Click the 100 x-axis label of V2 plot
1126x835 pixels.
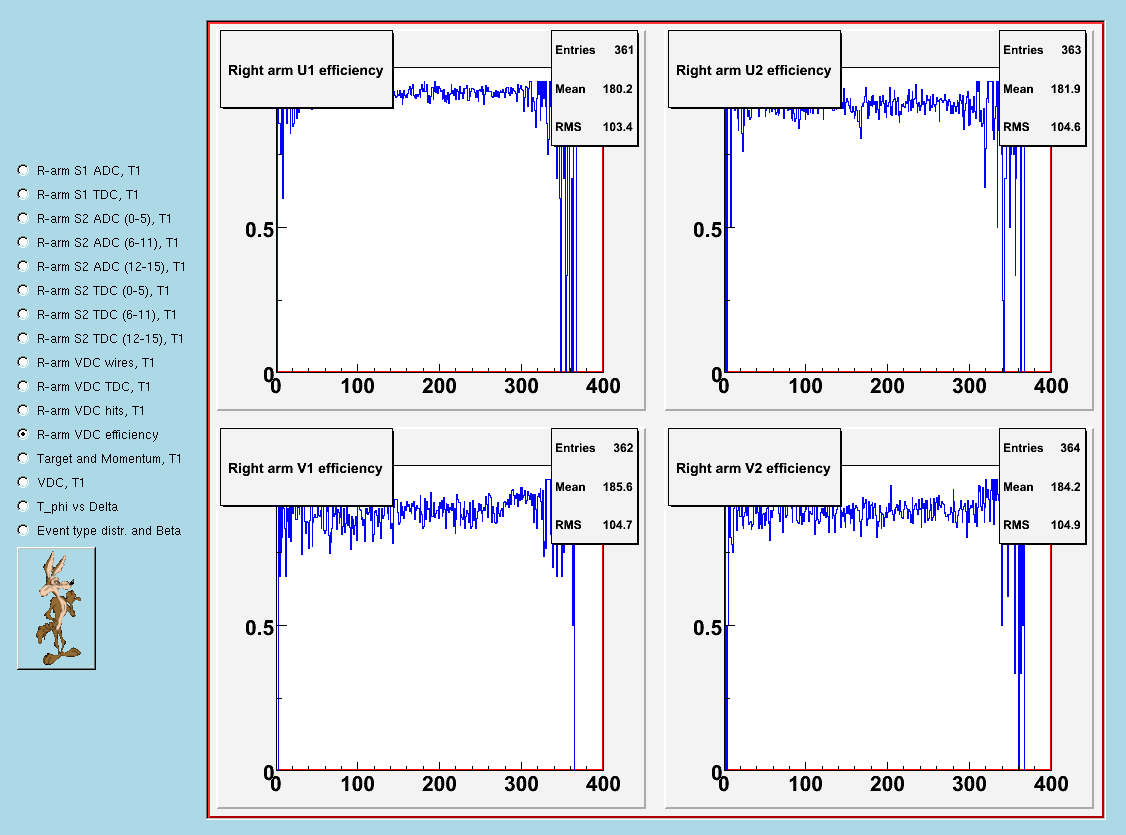coord(805,784)
